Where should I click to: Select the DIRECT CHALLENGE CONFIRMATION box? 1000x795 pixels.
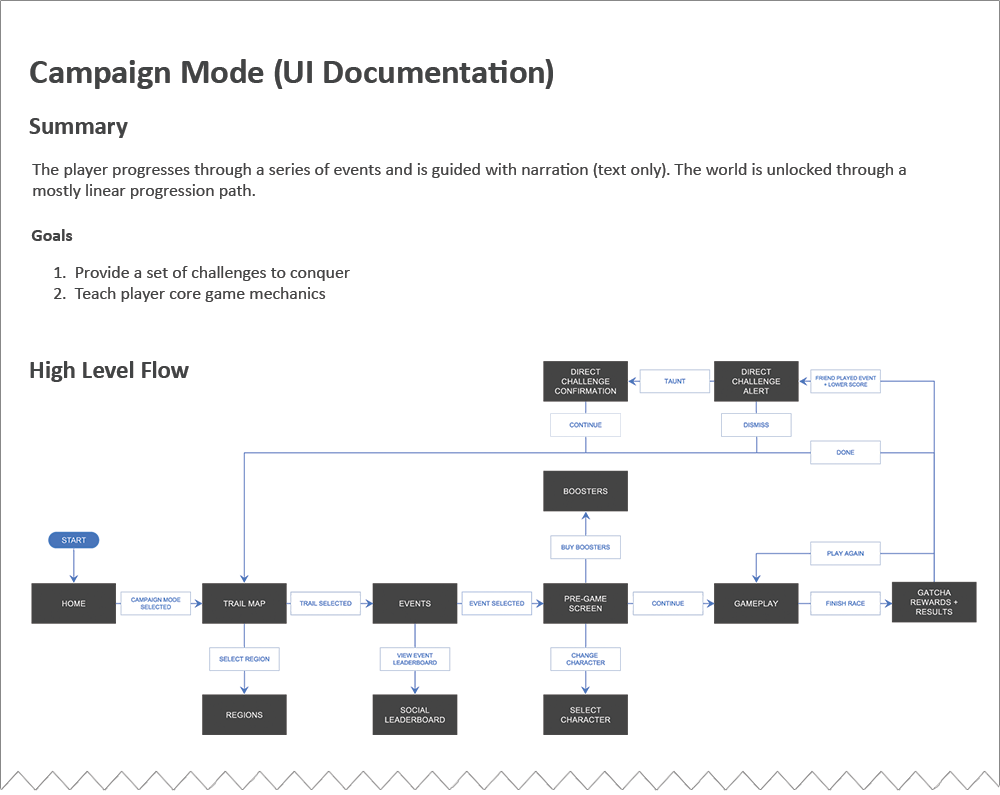coord(585,381)
